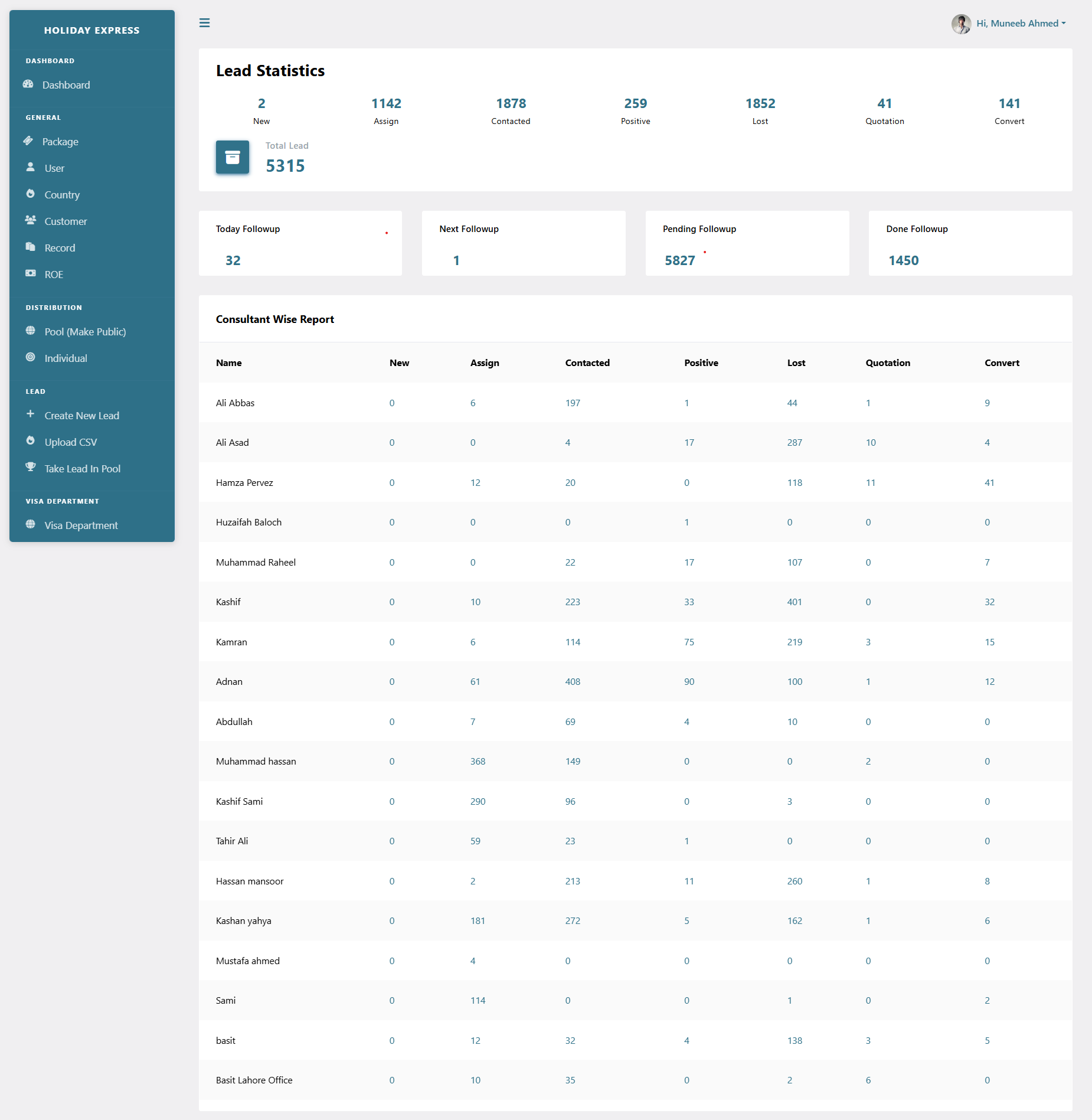Click the Package icon under General
Image resolution: width=1092 pixels, height=1120 pixels.
point(29,141)
